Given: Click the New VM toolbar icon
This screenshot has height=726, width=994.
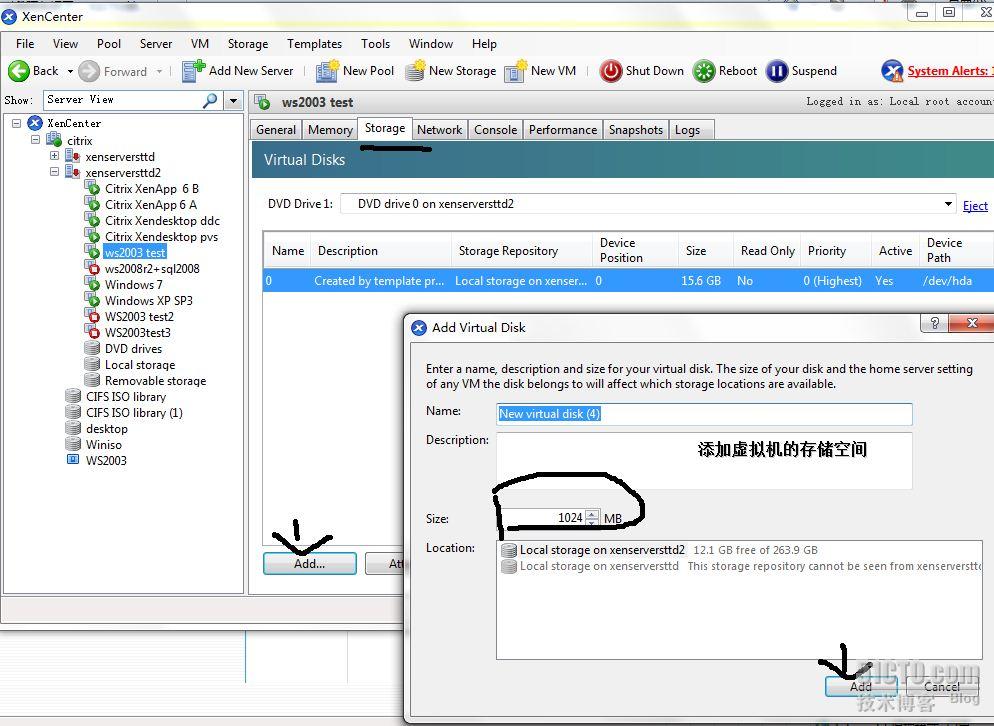Looking at the screenshot, I should tap(515, 71).
